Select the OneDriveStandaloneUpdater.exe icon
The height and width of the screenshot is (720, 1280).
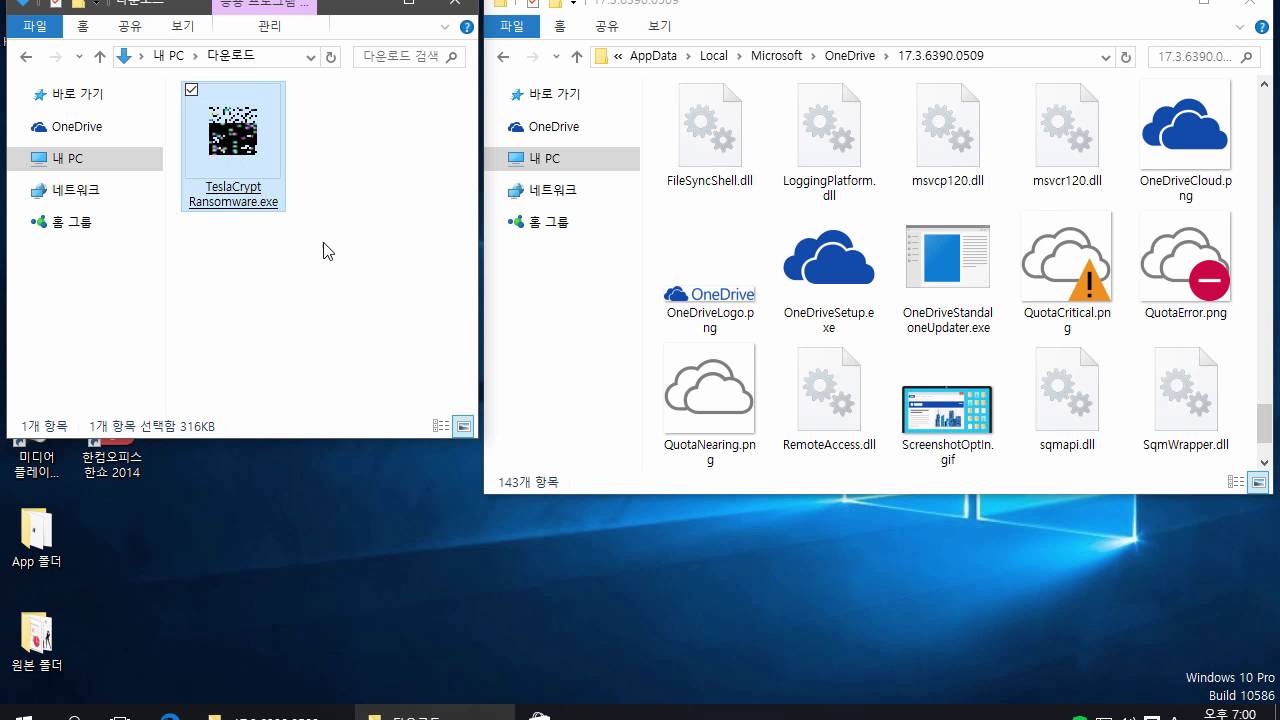coord(948,257)
